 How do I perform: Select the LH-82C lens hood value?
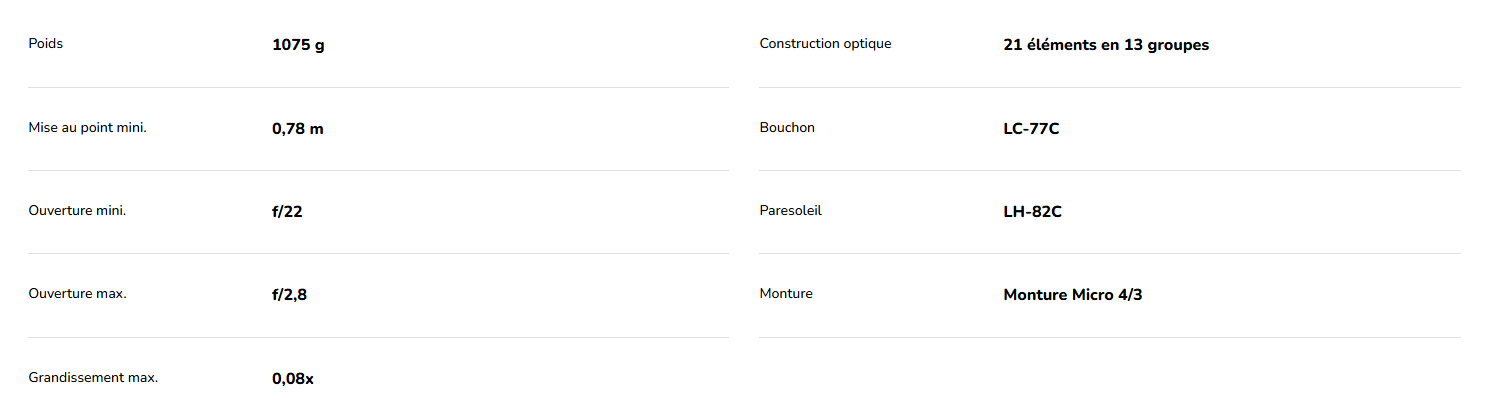pyautogui.click(x=1032, y=212)
